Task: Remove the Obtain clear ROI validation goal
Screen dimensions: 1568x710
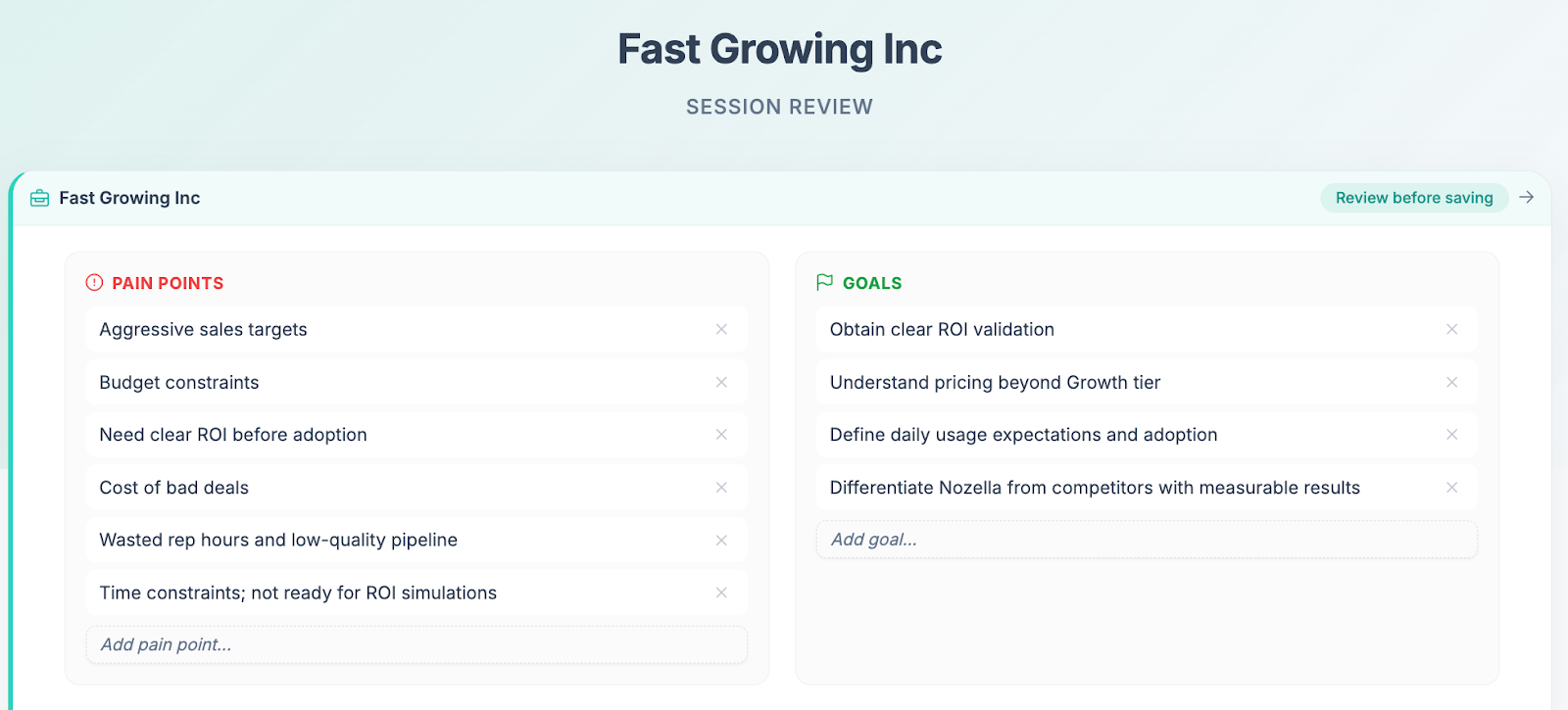Action: (x=1452, y=330)
